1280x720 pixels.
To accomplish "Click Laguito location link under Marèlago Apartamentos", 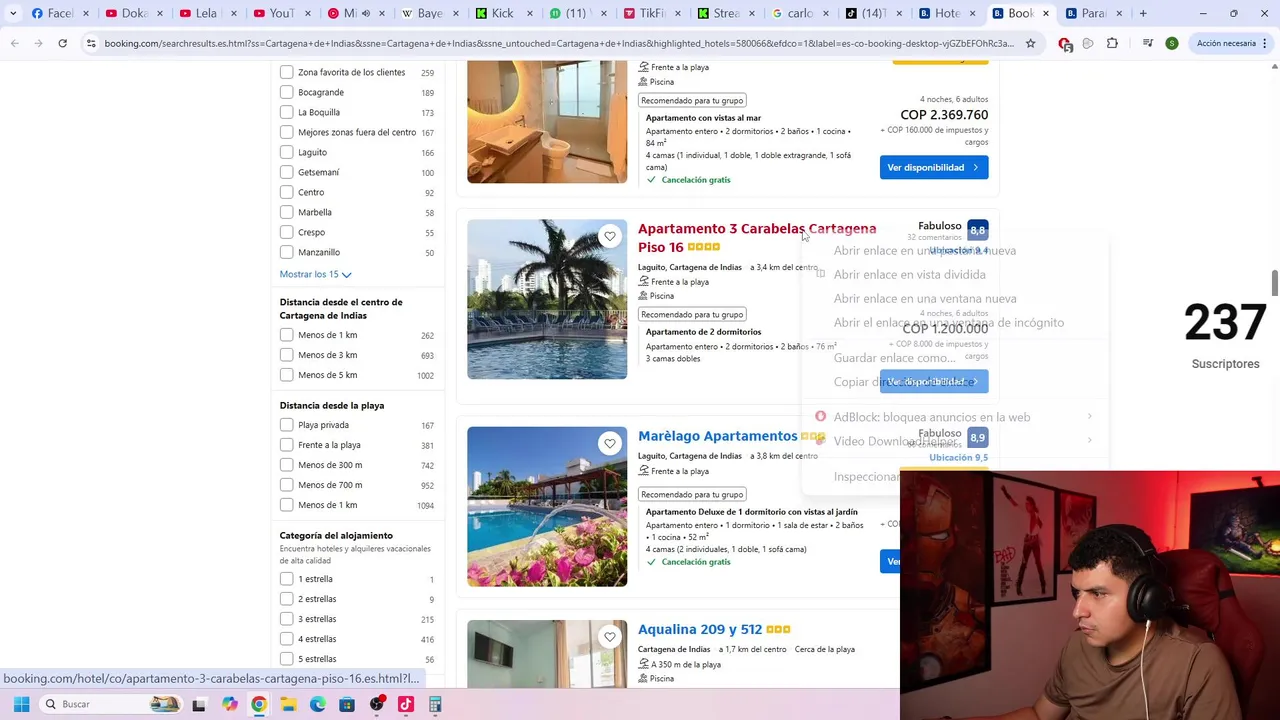I will click(x=690, y=456).
